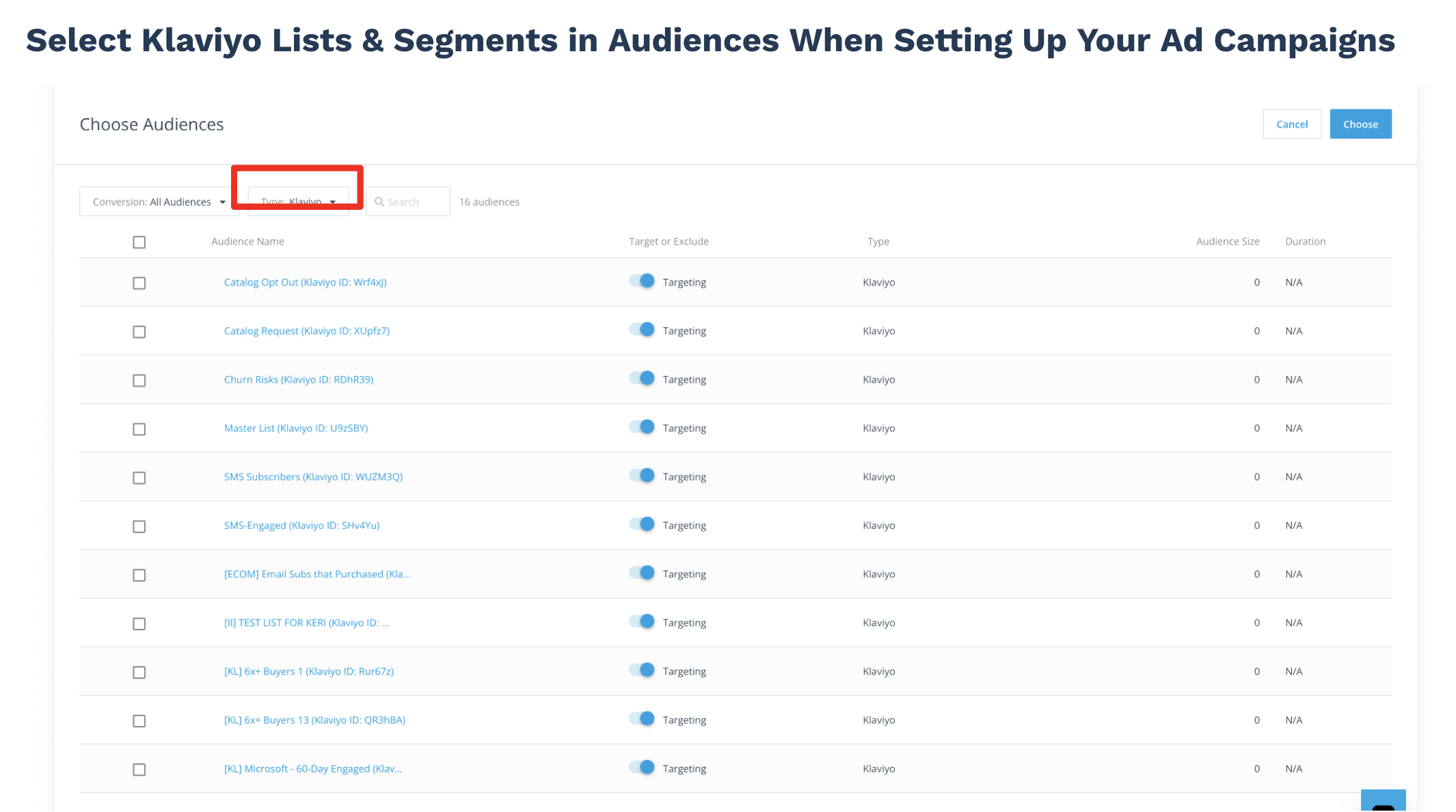Toggle Targeting for Catalog Opt Out
The image size is (1456, 812).
pos(643,281)
